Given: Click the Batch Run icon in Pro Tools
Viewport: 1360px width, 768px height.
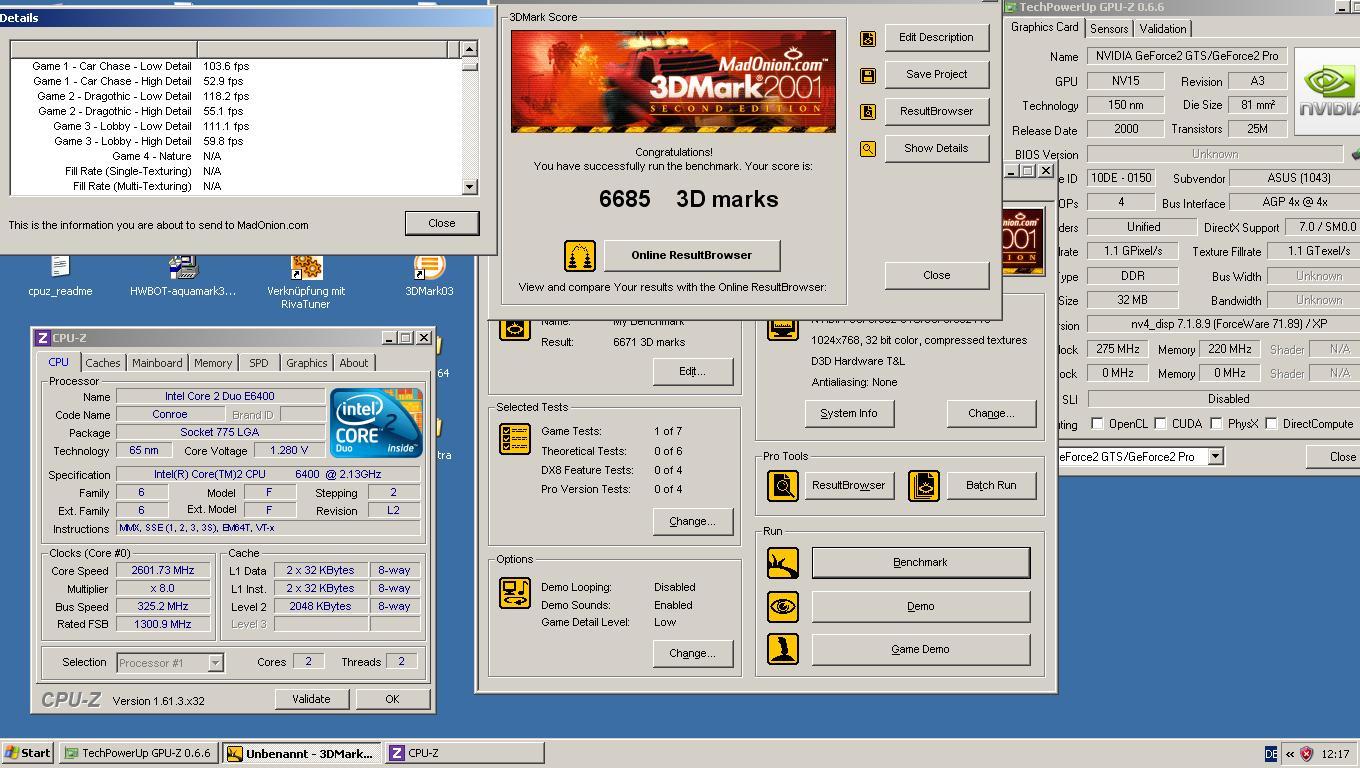Looking at the screenshot, I should click(924, 486).
